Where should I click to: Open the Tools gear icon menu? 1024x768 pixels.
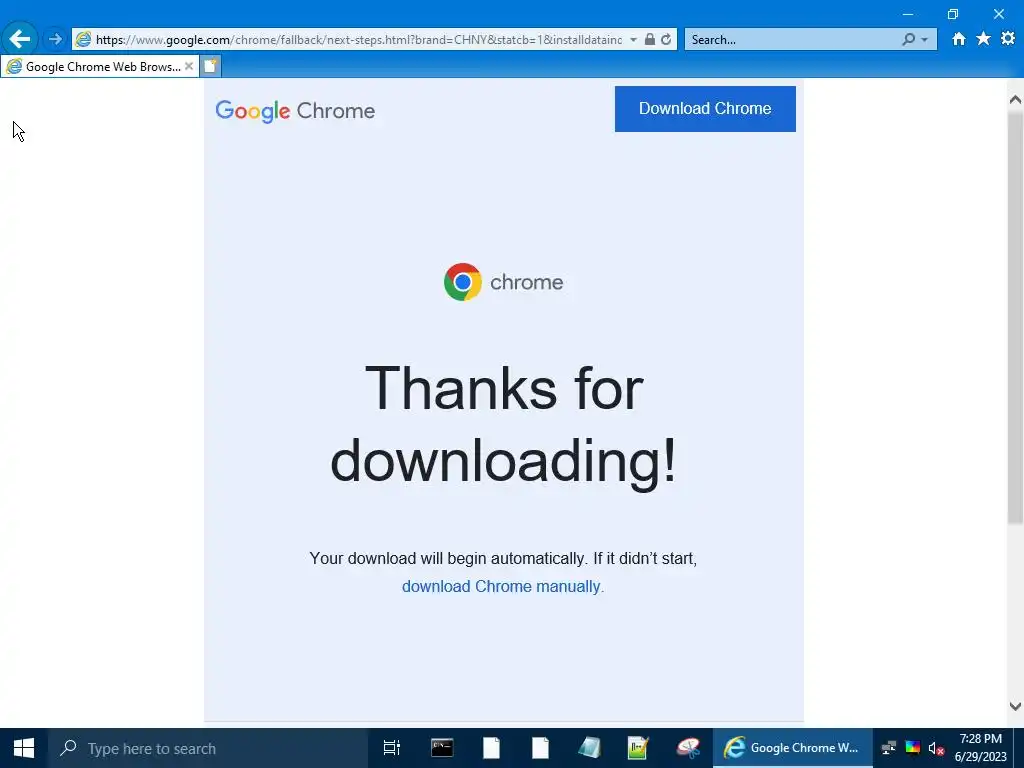1008,39
